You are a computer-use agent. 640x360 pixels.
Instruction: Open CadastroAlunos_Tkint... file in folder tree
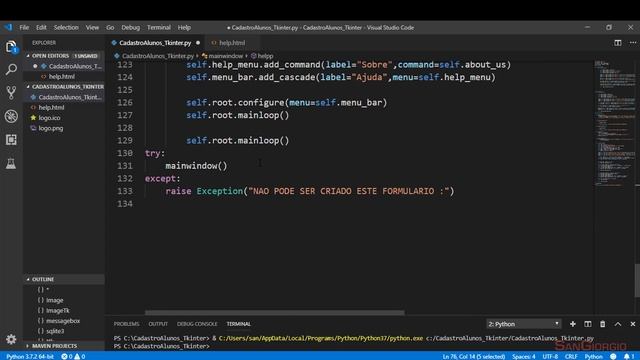[x=65, y=97]
